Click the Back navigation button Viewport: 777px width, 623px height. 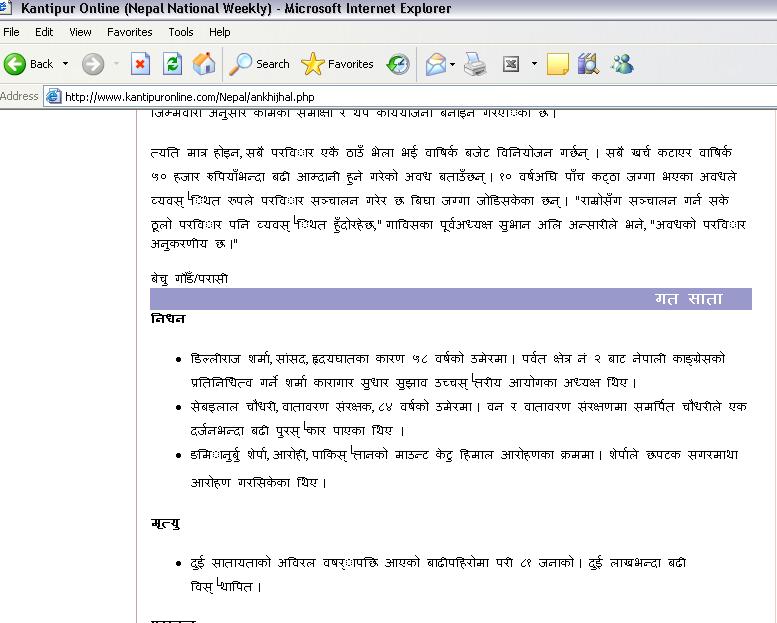(x=28, y=64)
